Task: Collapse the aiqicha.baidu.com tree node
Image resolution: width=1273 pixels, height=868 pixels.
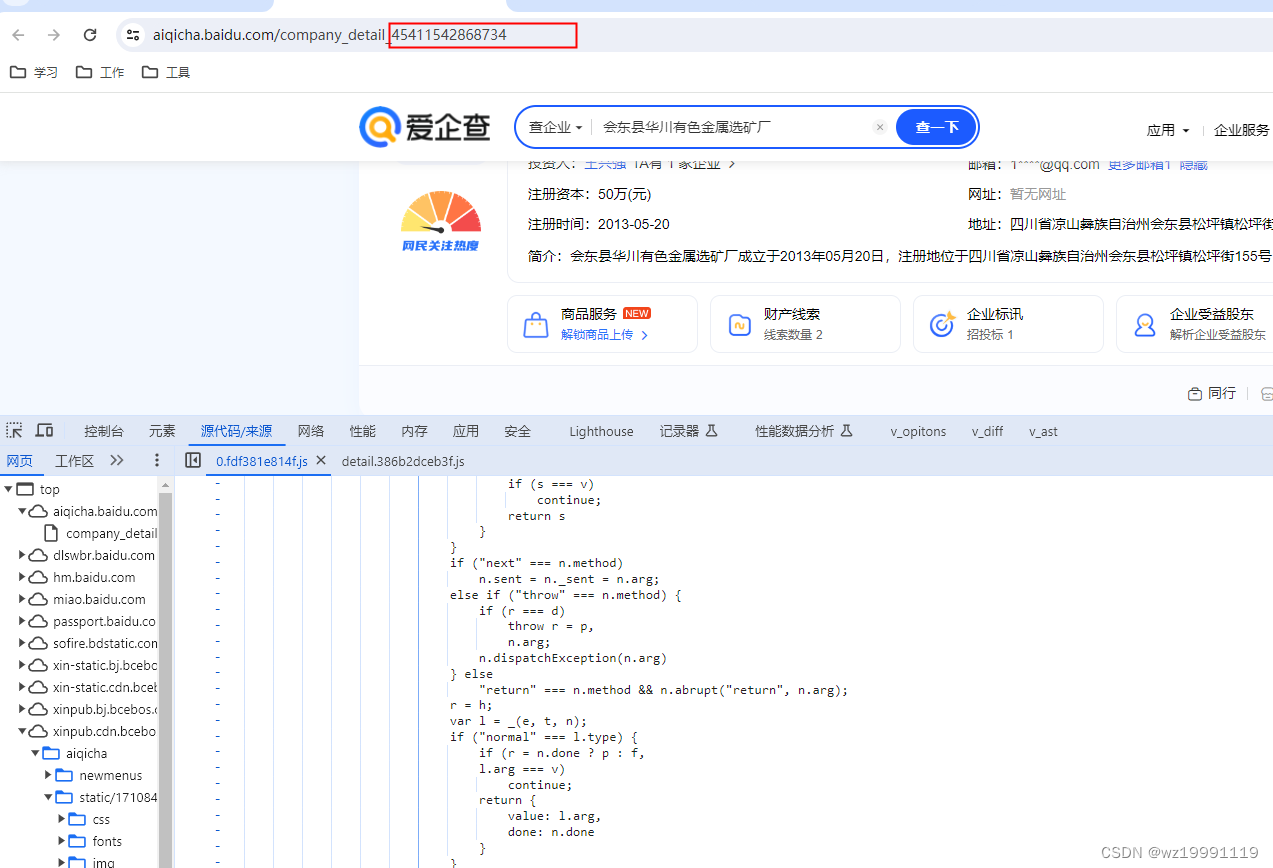Action: pyautogui.click(x=23, y=511)
